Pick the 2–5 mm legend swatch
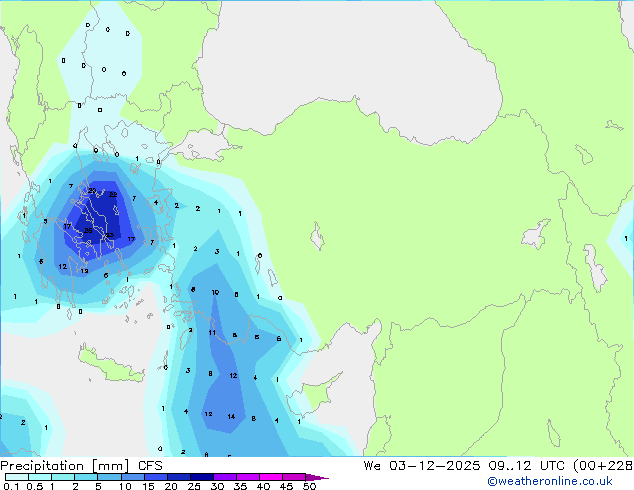 click(86, 477)
